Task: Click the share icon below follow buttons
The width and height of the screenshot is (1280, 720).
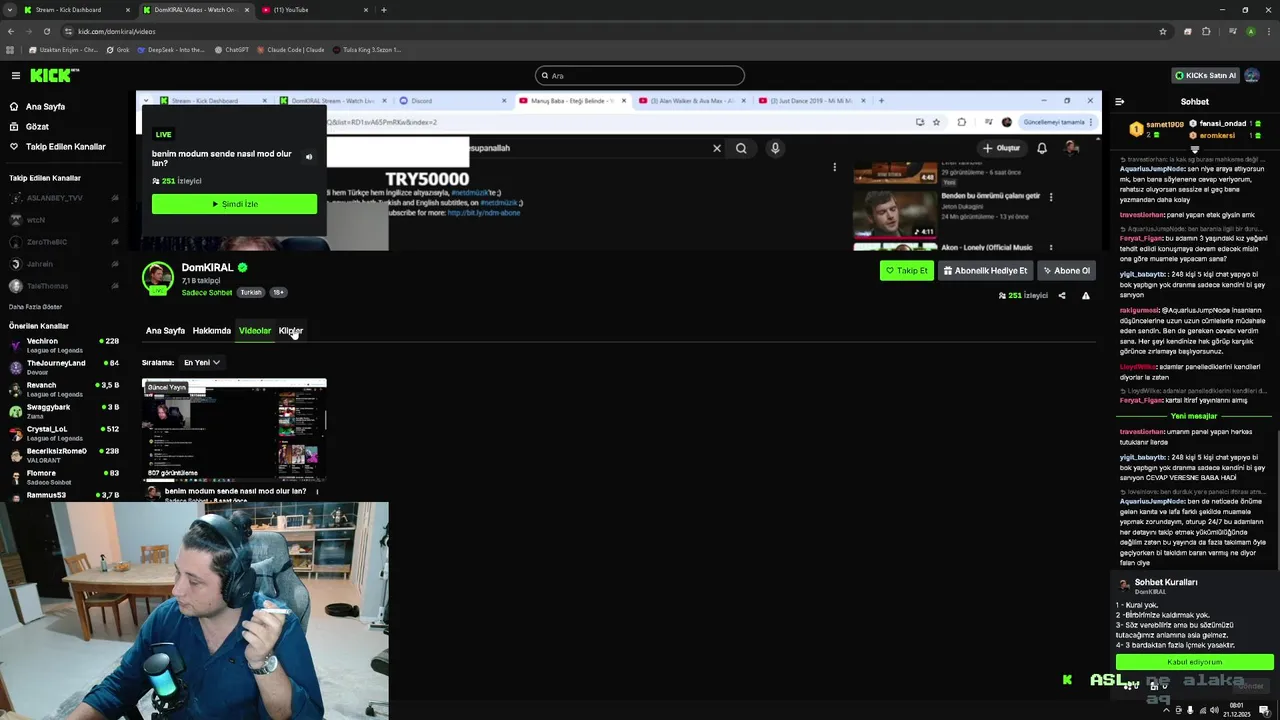Action: (1062, 296)
